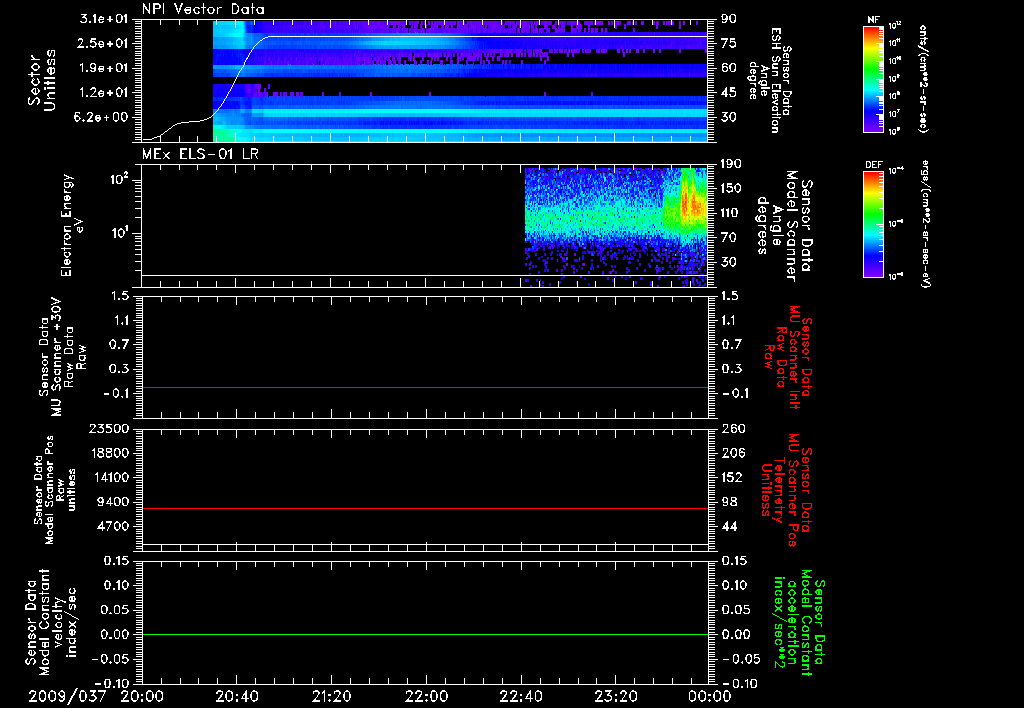Viewport: 1024px width, 708px height.
Task: Click the 10² electron energy tick label
Action: [118, 179]
